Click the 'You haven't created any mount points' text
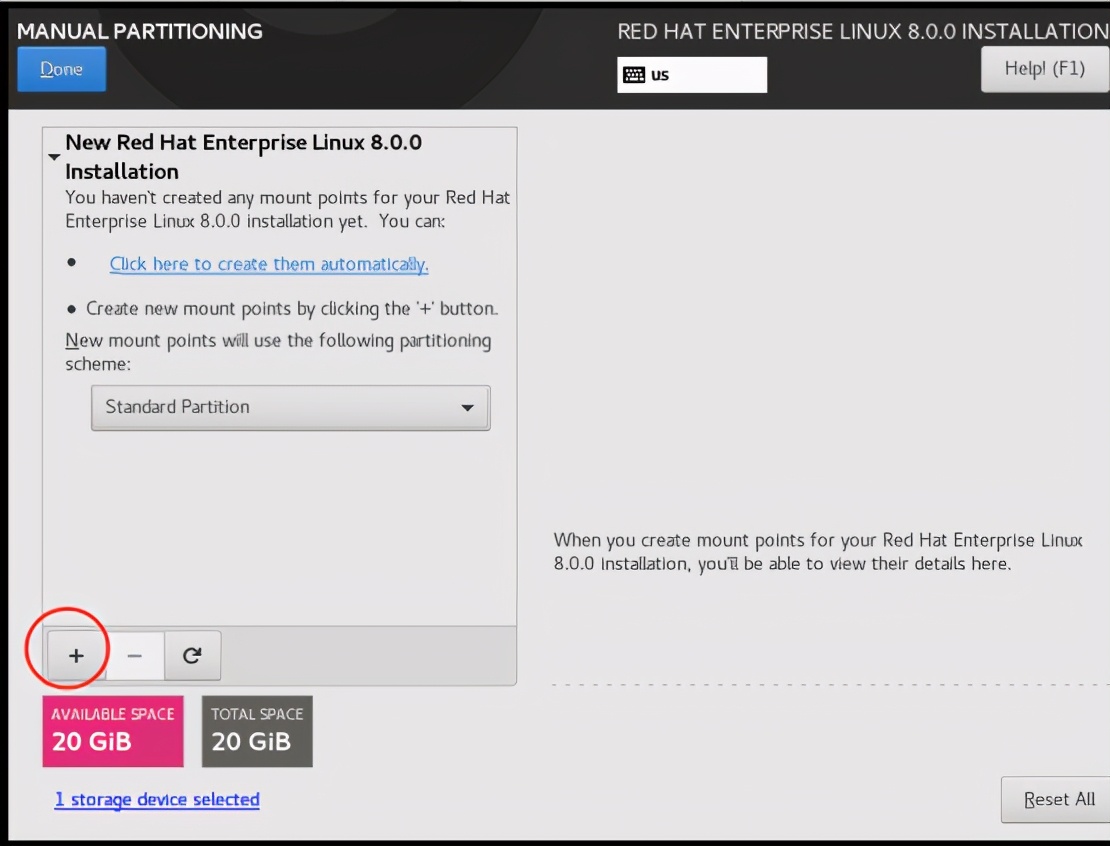Viewport: 1110px width, 846px height. tap(287, 209)
